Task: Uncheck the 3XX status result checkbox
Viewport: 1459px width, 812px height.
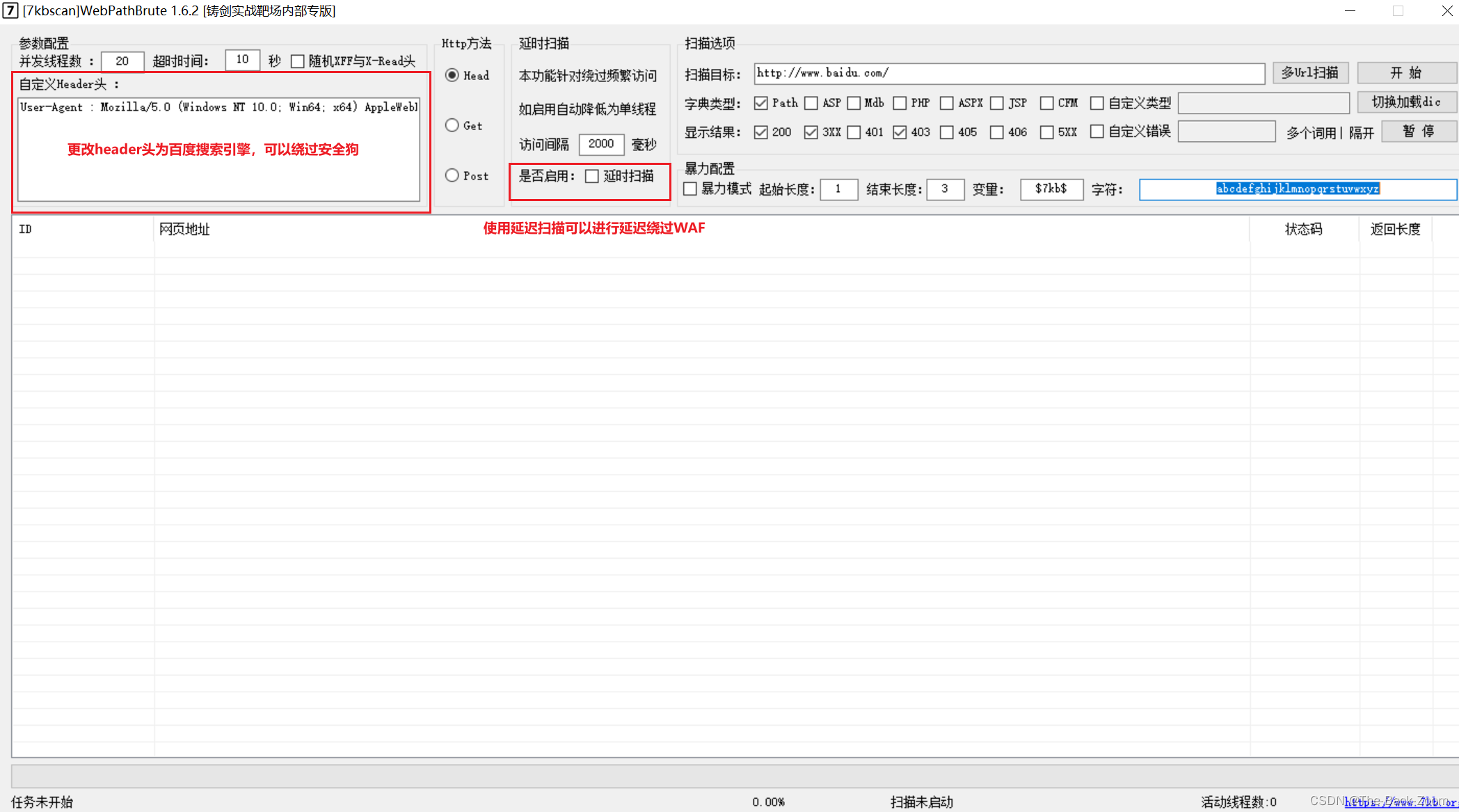Action: [811, 132]
